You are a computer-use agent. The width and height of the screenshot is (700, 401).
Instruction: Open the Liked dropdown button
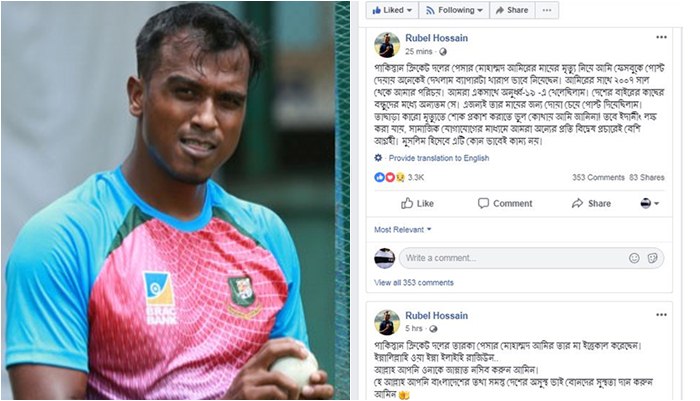point(392,10)
